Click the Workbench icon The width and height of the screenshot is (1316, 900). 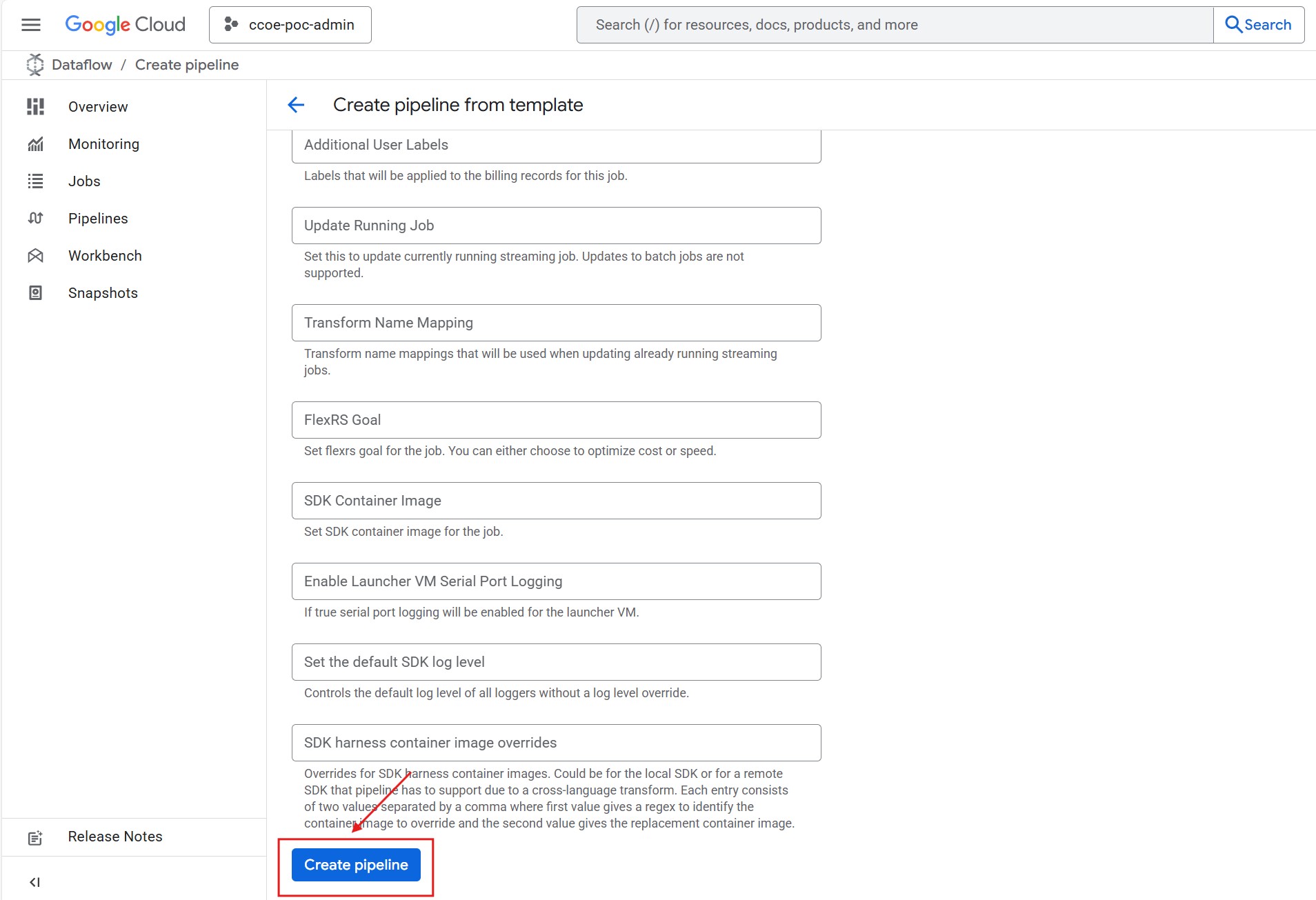tap(35, 256)
